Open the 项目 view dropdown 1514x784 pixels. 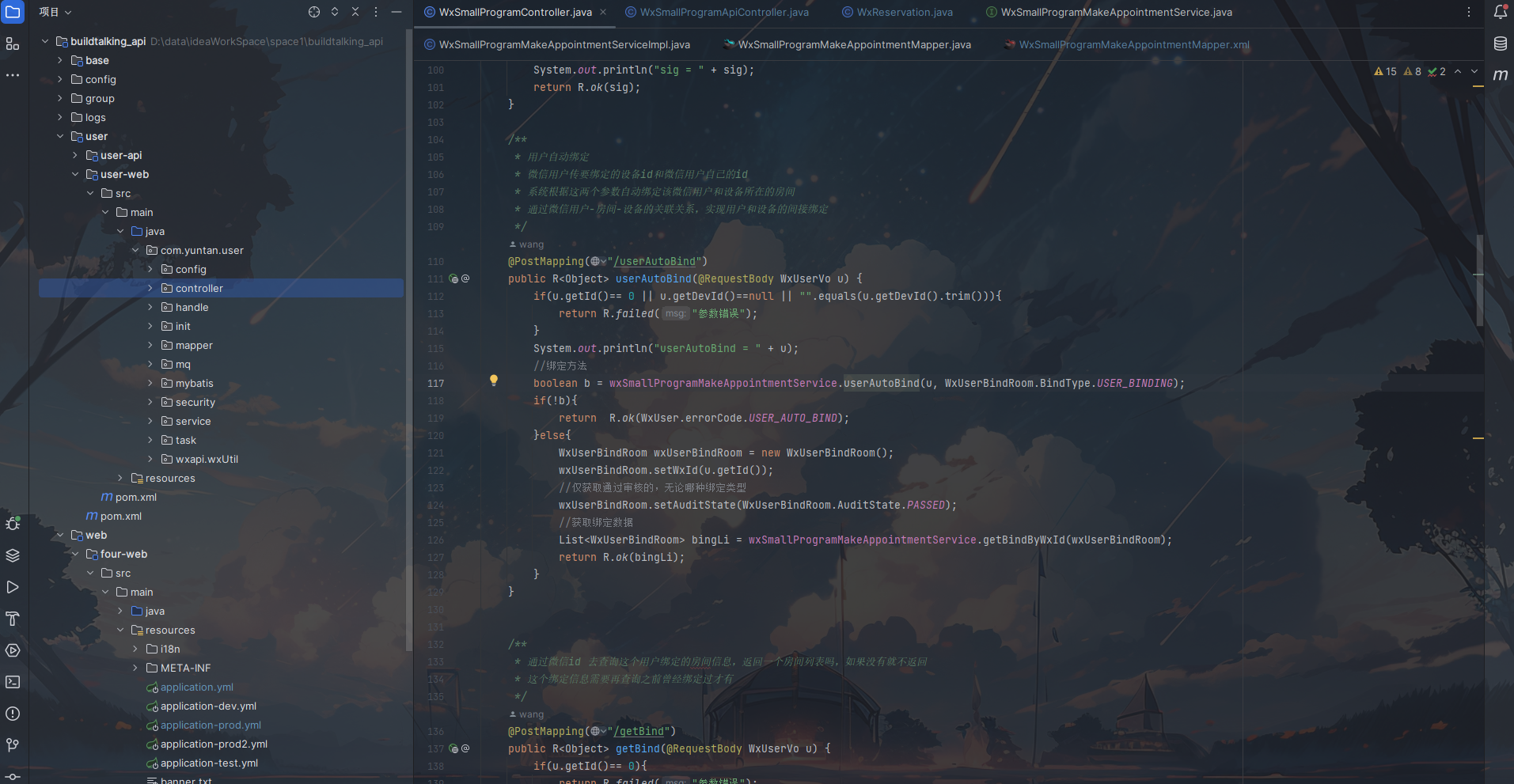pyautogui.click(x=55, y=12)
